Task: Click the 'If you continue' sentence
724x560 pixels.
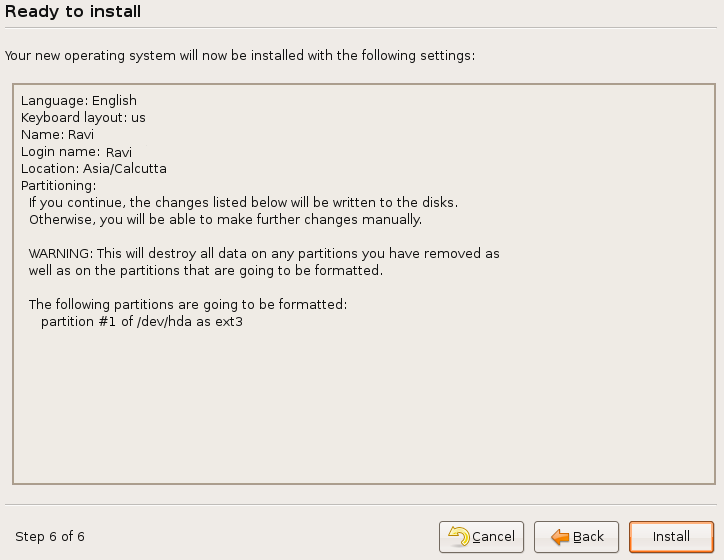Action: [243, 203]
